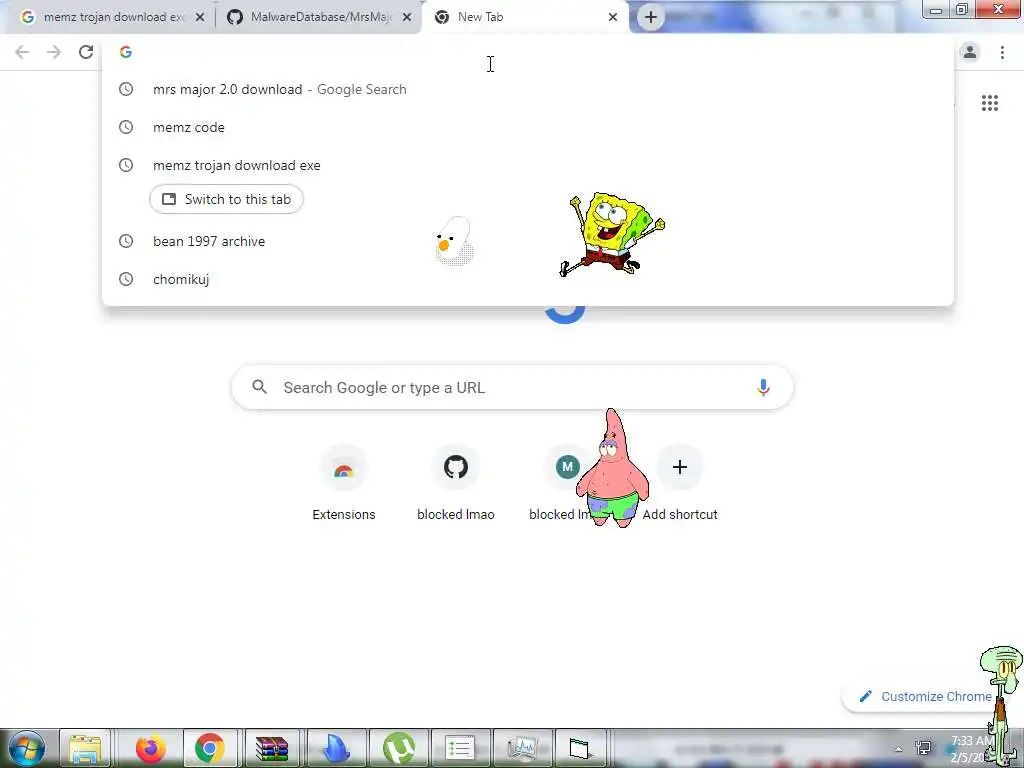Open File Explorer from the taskbar
Viewport: 1024px width, 768px height.
(85, 748)
